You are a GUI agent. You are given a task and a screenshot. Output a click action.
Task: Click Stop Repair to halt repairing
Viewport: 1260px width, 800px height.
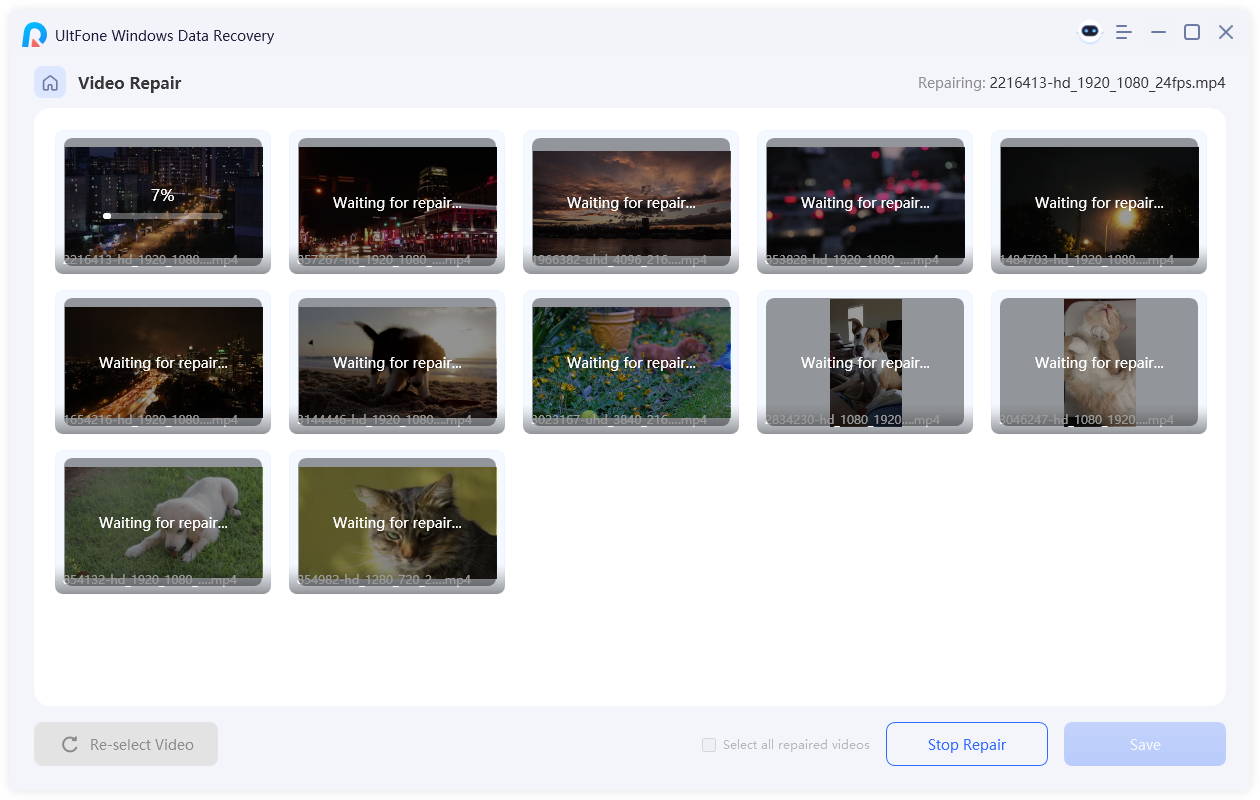click(x=966, y=744)
